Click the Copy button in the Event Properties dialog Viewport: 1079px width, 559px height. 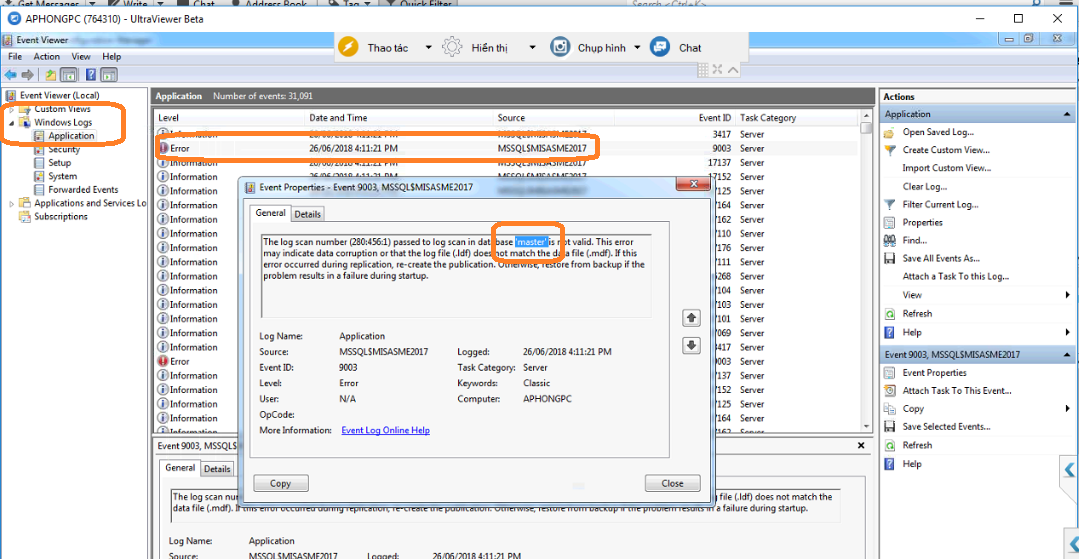[x=281, y=483]
